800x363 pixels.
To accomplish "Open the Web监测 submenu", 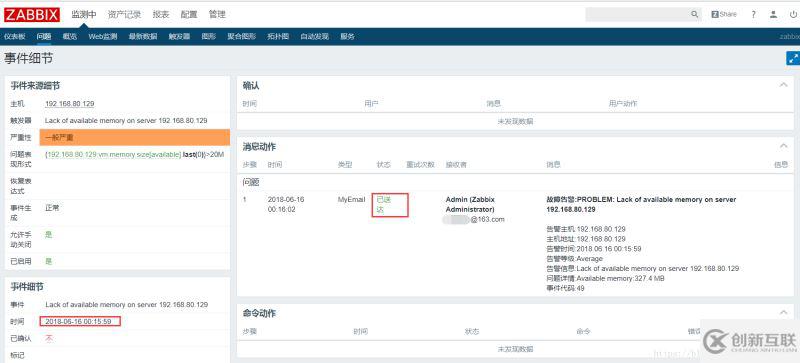I will (x=103, y=36).
